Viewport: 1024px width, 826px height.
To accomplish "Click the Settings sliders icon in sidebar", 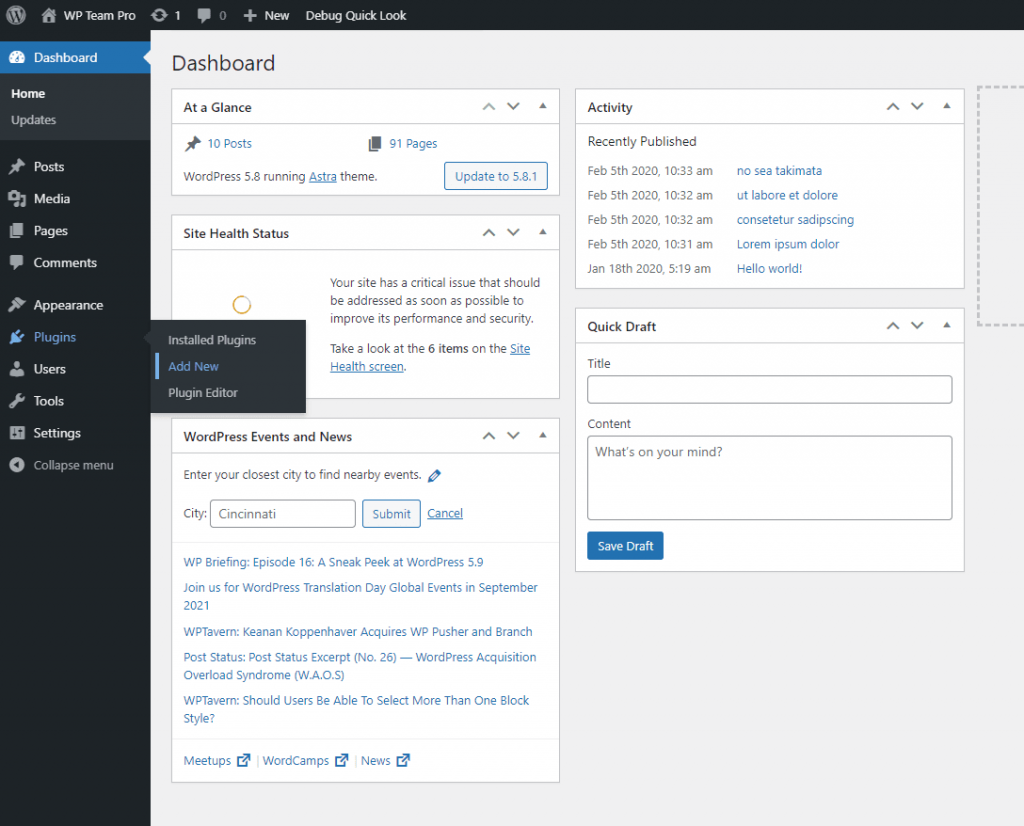I will pos(17,433).
